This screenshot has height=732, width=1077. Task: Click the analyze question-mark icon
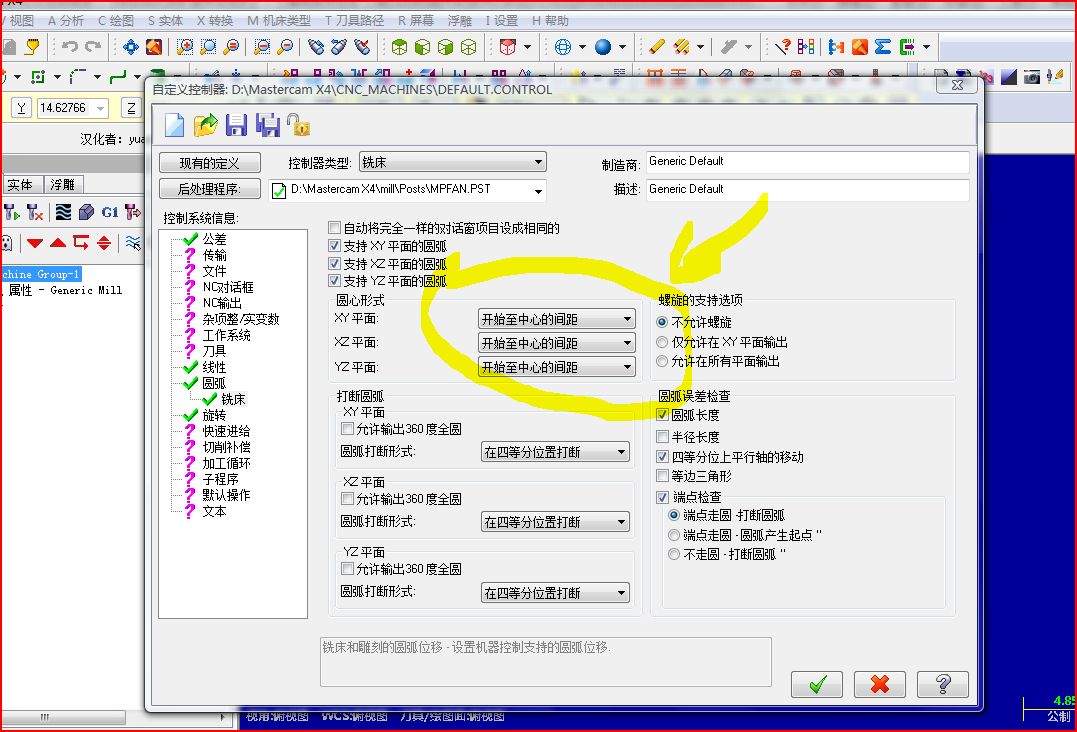coord(782,47)
